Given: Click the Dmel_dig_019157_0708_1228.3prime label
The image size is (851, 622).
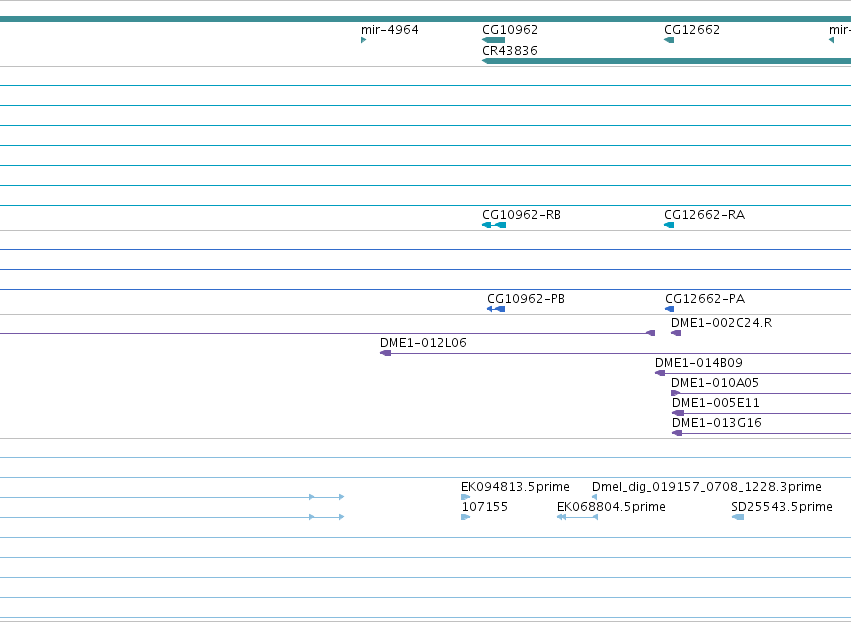Looking at the screenshot, I should (707, 486).
